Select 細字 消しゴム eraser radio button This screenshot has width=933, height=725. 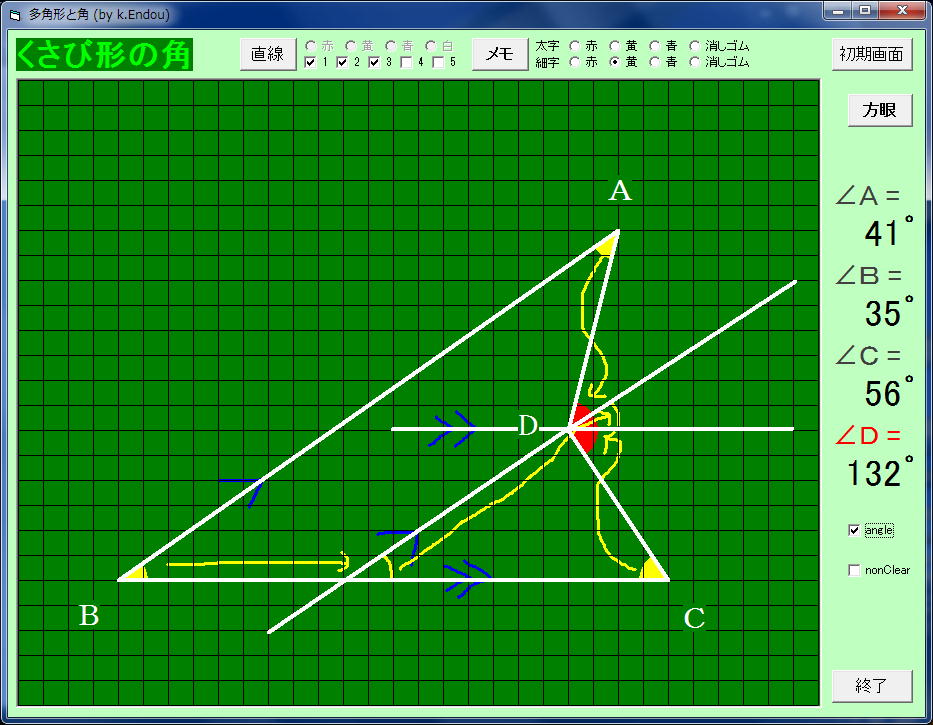pyautogui.click(x=694, y=62)
